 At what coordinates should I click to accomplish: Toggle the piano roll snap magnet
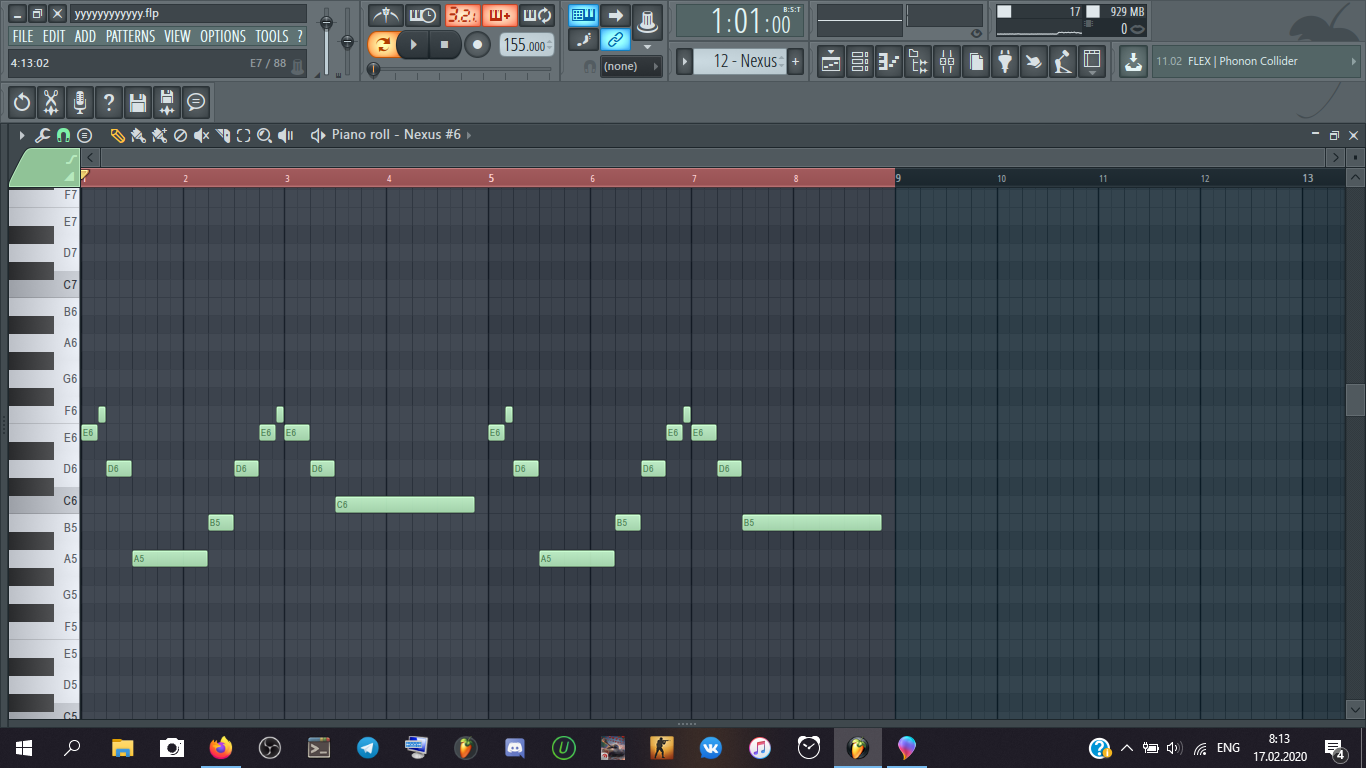pos(63,135)
